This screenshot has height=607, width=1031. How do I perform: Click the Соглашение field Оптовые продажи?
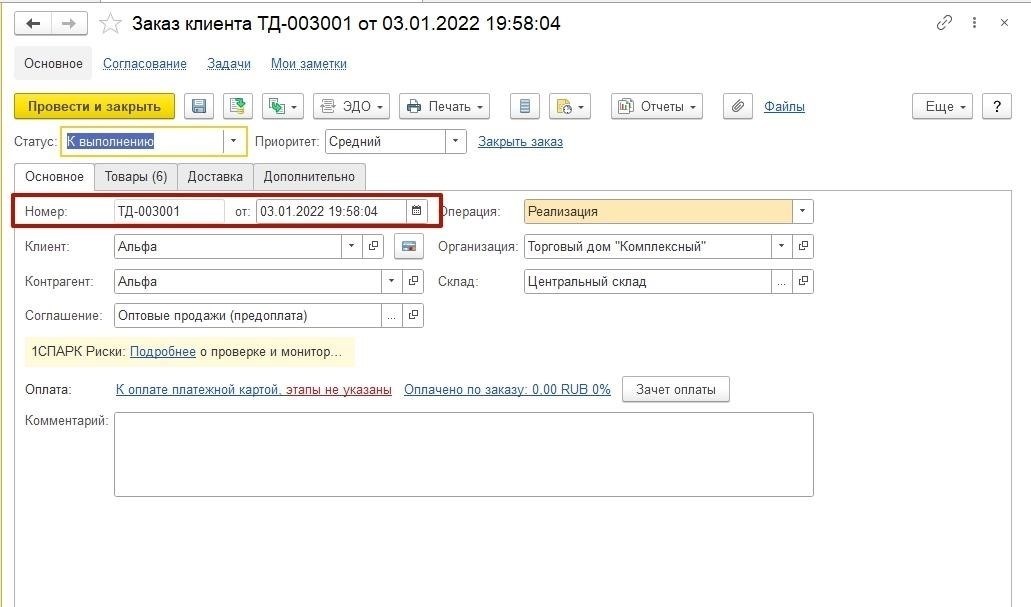[x=248, y=316]
